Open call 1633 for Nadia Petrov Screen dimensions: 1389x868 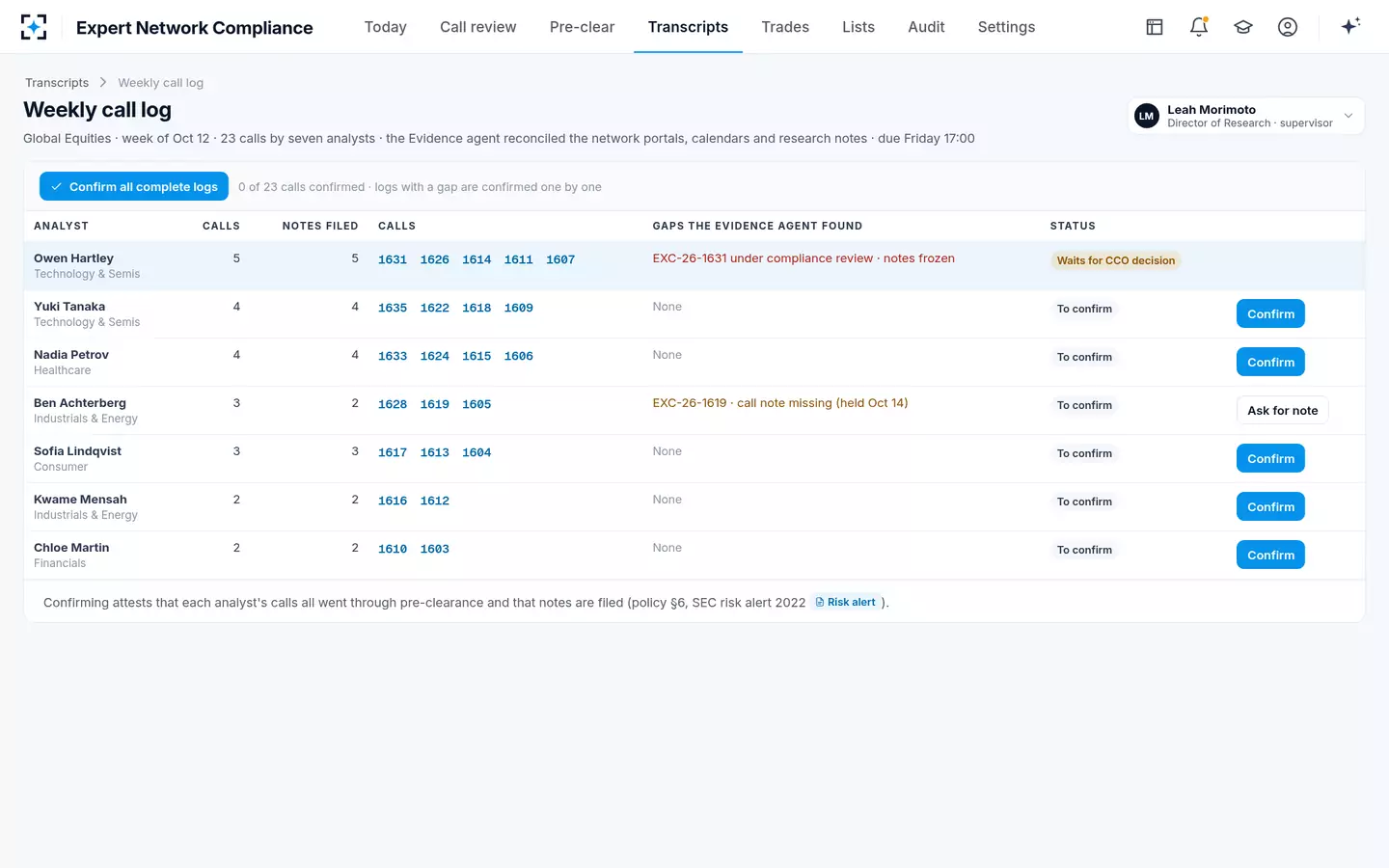393,356
